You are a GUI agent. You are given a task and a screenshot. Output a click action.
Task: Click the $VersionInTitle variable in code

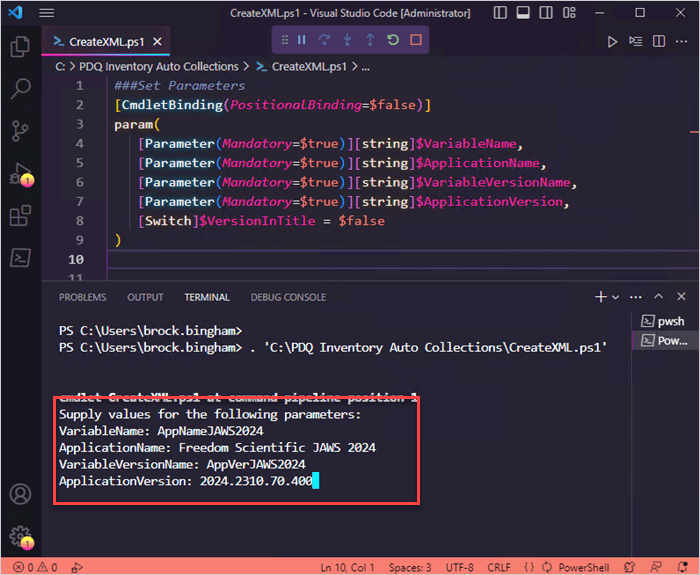[x=257, y=221]
